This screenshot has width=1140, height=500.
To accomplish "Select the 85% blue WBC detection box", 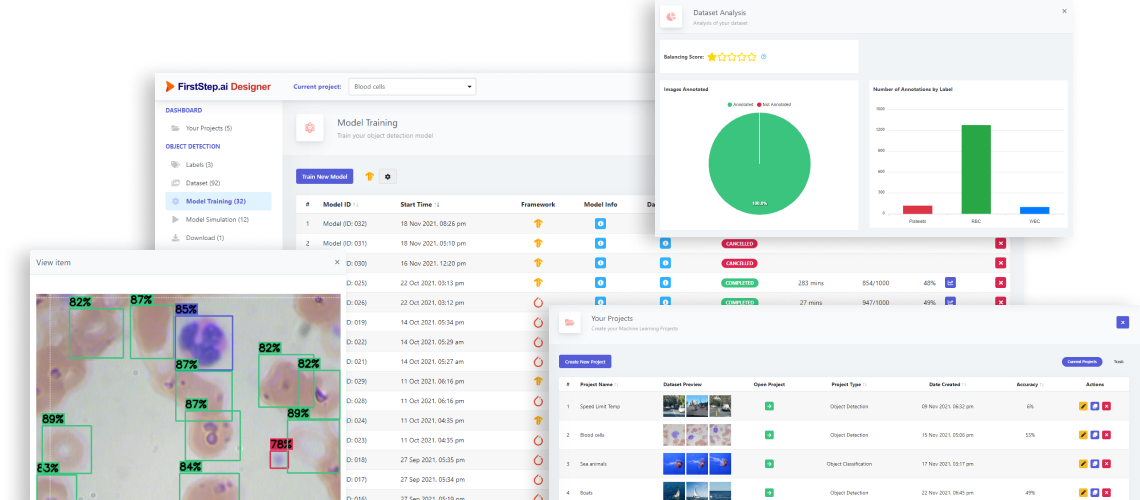I will [204, 342].
